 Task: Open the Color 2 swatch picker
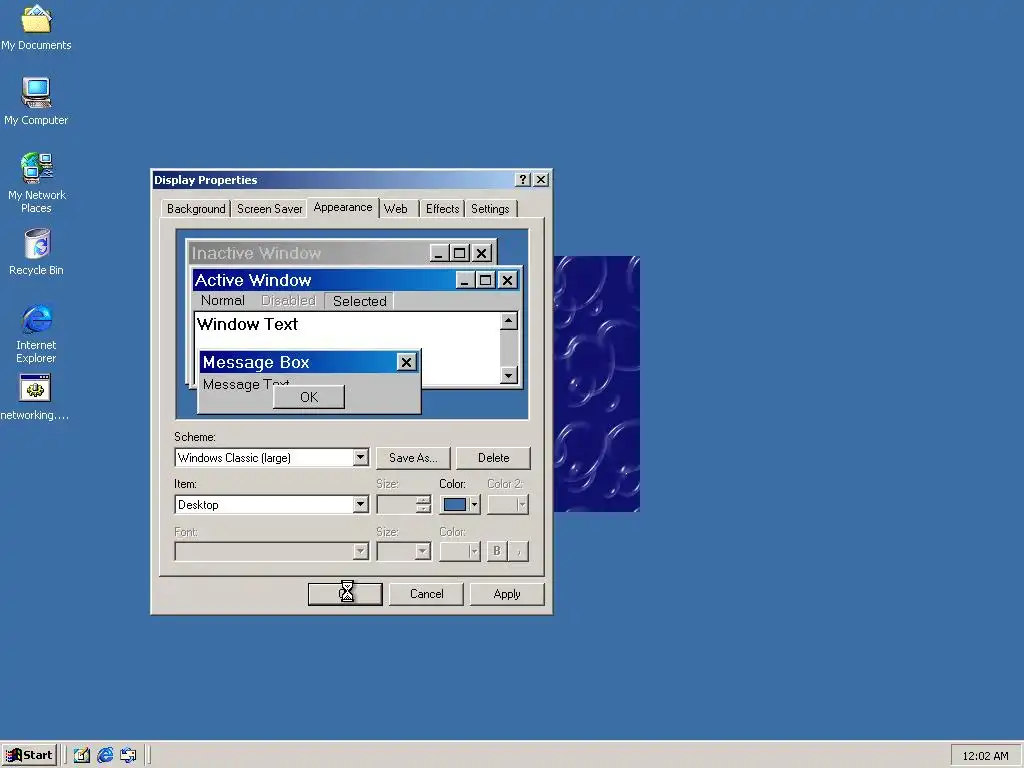(x=508, y=504)
